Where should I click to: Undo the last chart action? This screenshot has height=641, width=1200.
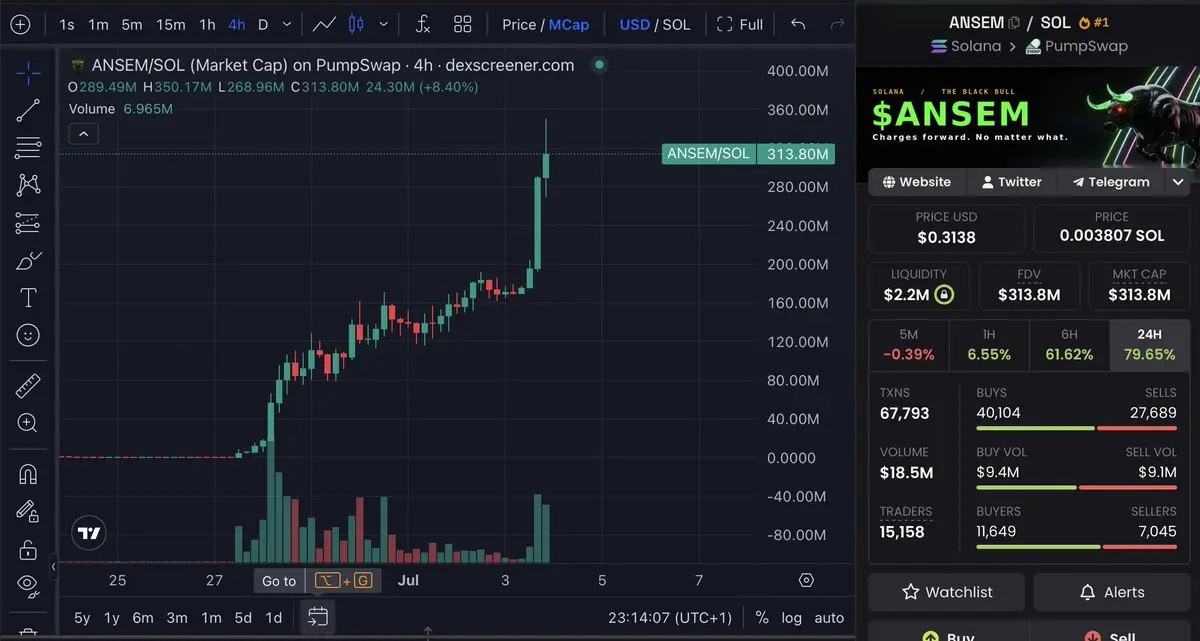tap(798, 24)
